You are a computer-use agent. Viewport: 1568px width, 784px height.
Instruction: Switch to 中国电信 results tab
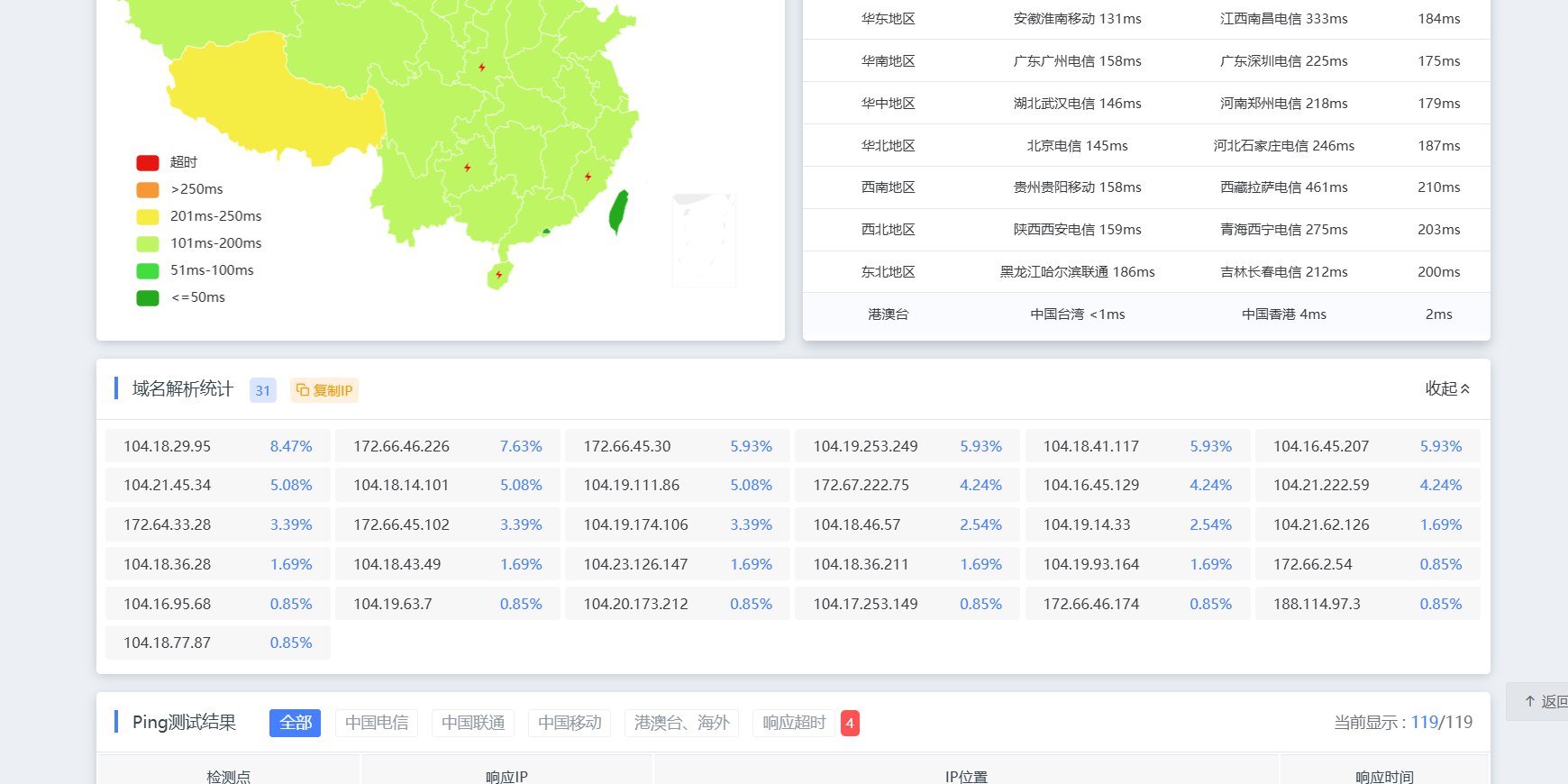click(377, 723)
